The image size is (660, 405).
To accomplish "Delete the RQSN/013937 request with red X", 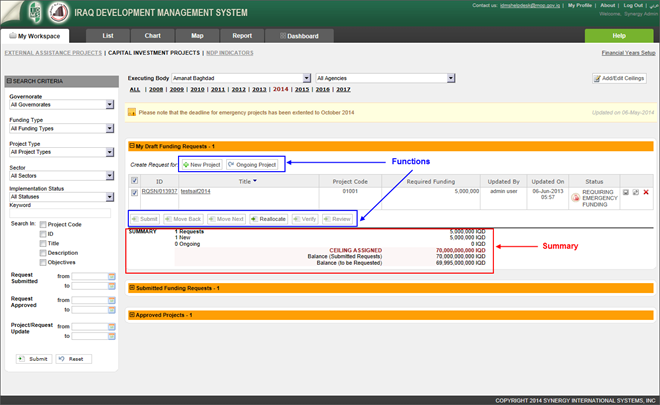I will (x=646, y=192).
